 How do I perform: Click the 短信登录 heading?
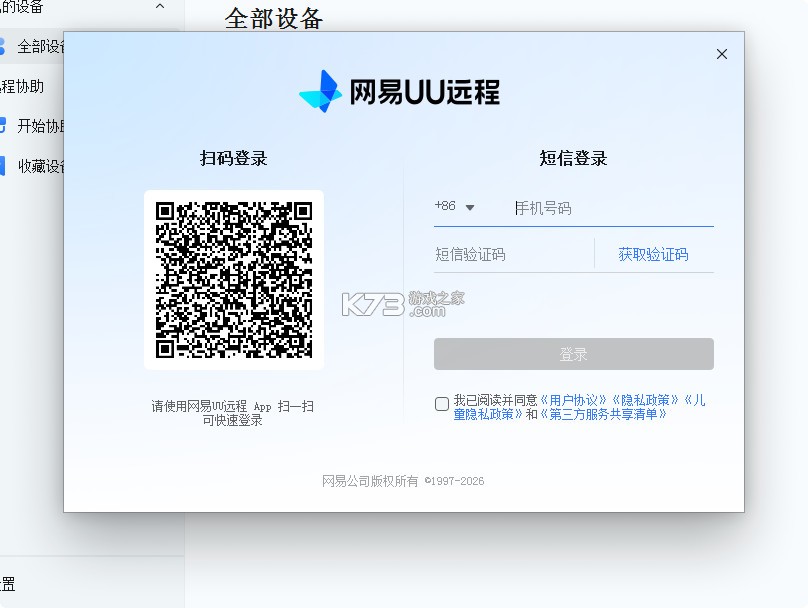click(573, 158)
